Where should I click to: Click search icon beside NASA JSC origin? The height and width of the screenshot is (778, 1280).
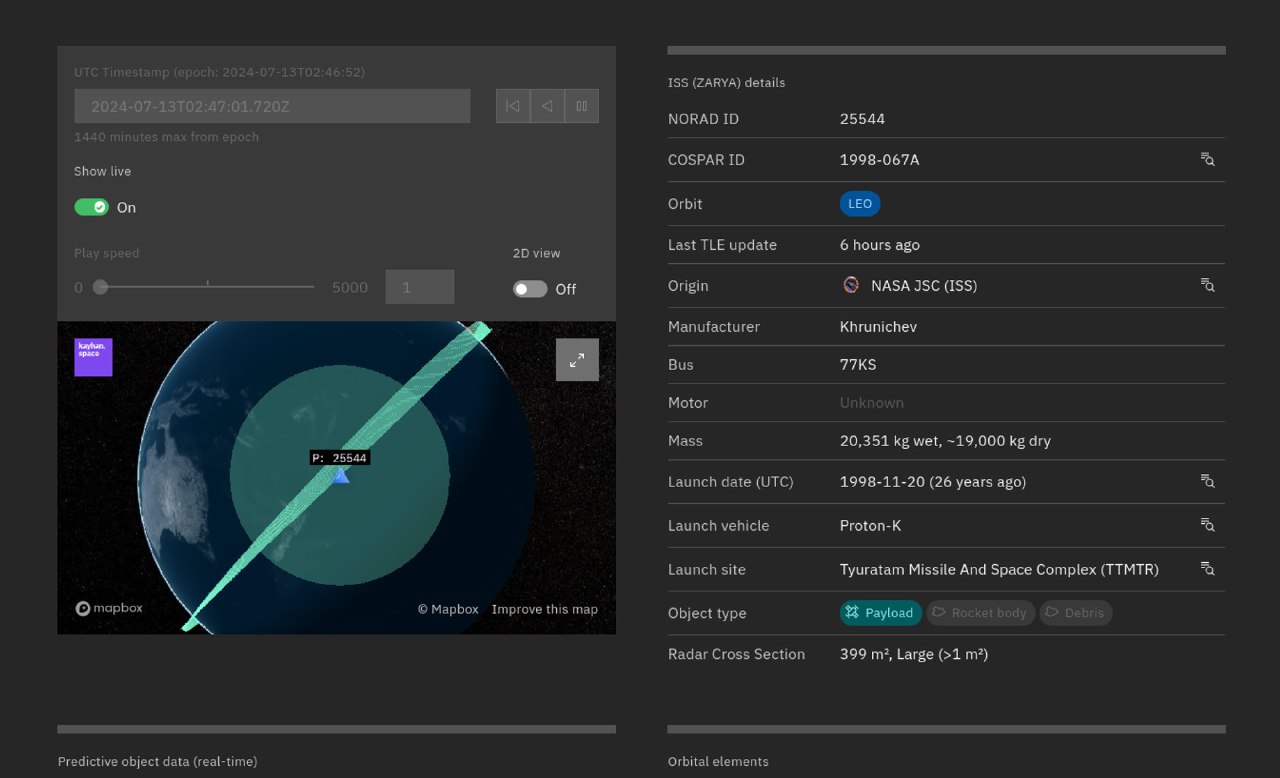click(x=1207, y=286)
